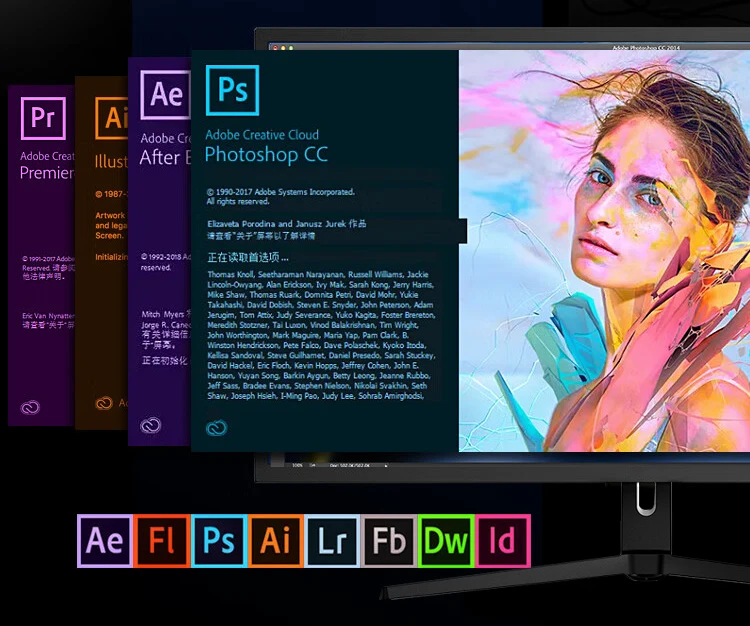Click Creative Cloud icon on Illustrator splash
This screenshot has height=626, width=750.
click(104, 403)
